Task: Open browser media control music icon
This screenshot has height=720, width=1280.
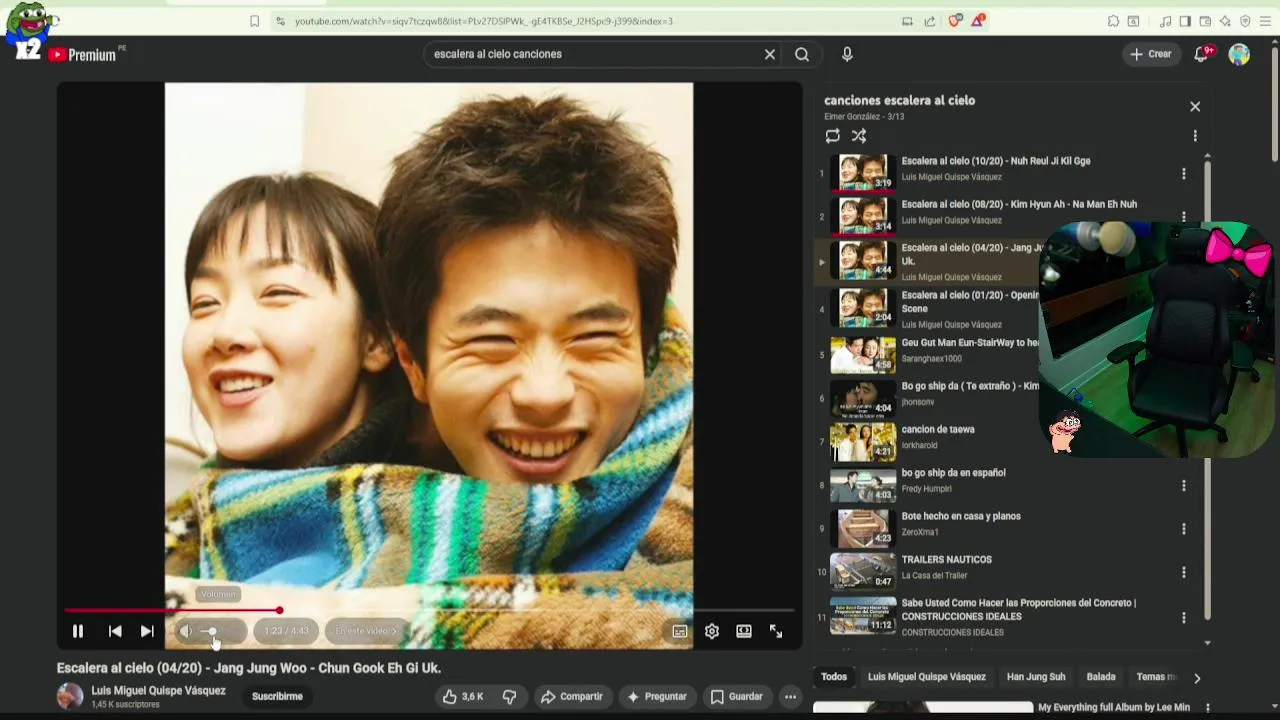Action: [1165, 21]
